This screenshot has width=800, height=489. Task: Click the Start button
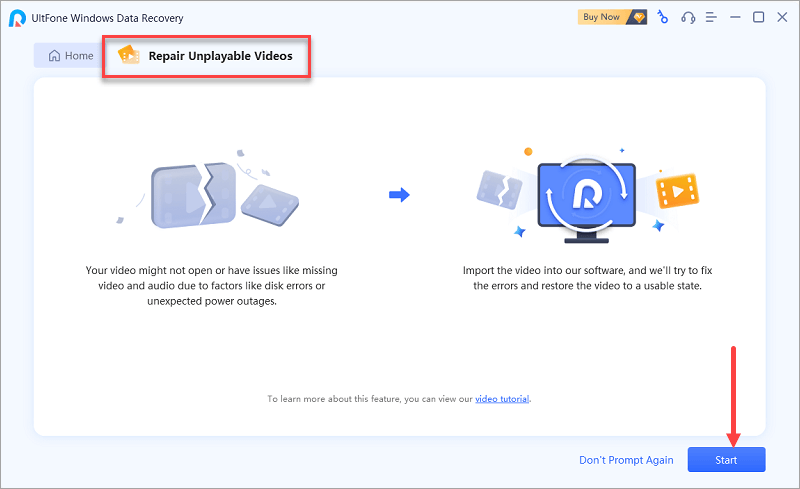726,459
